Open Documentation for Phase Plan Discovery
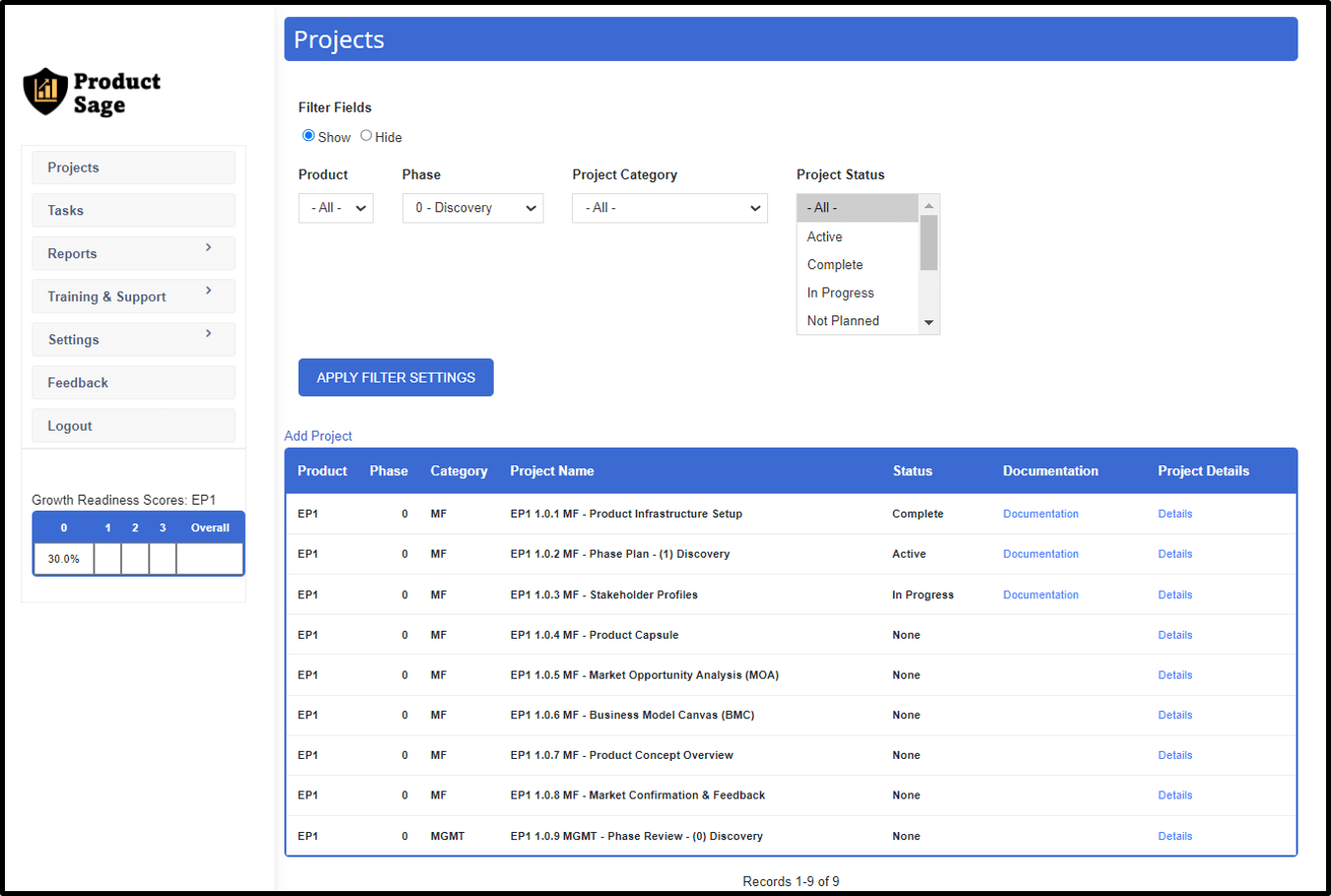 click(1040, 554)
